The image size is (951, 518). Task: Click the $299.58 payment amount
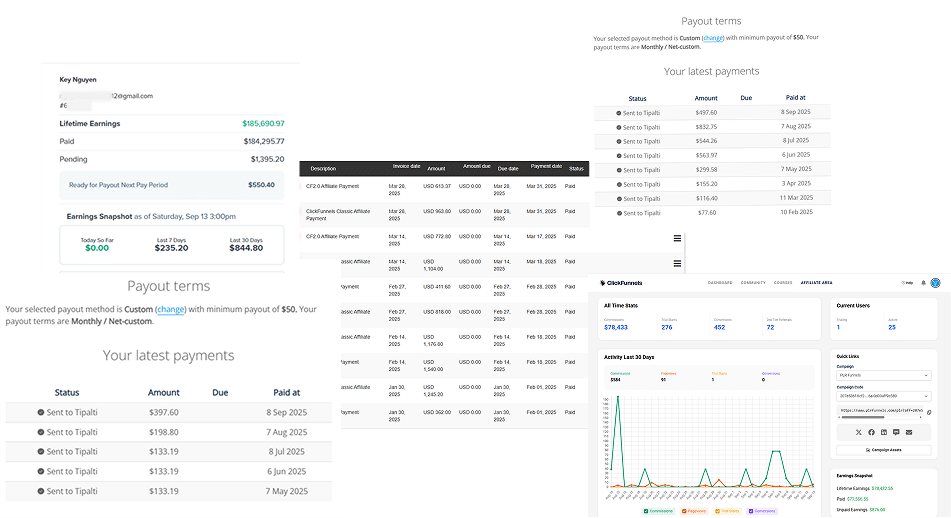[x=707, y=170]
